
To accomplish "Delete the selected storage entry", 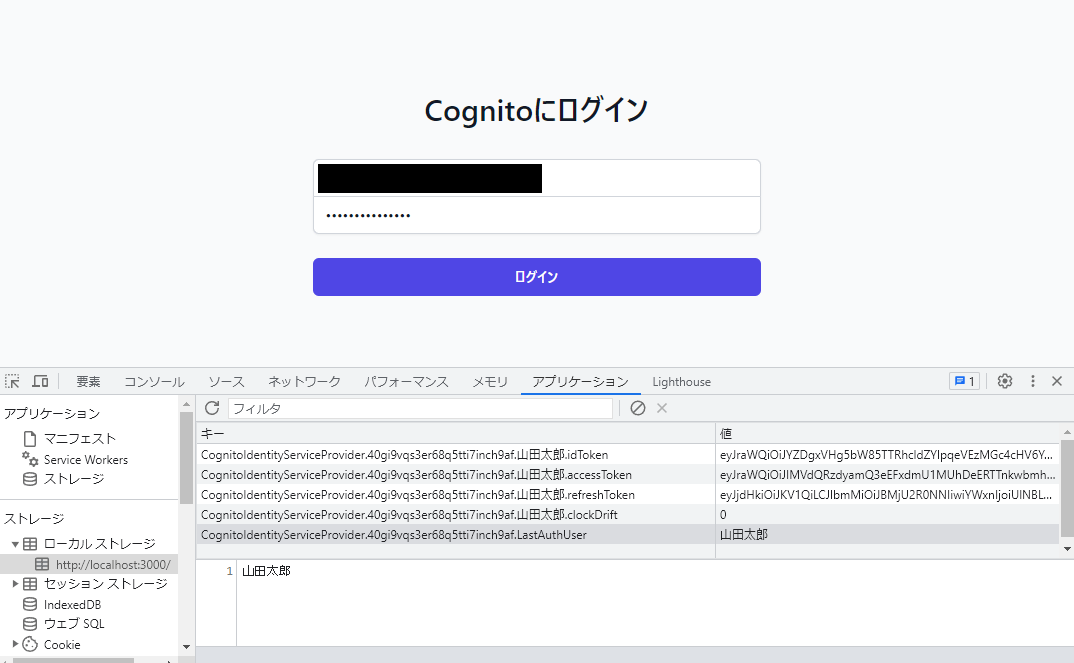I will [x=662, y=408].
